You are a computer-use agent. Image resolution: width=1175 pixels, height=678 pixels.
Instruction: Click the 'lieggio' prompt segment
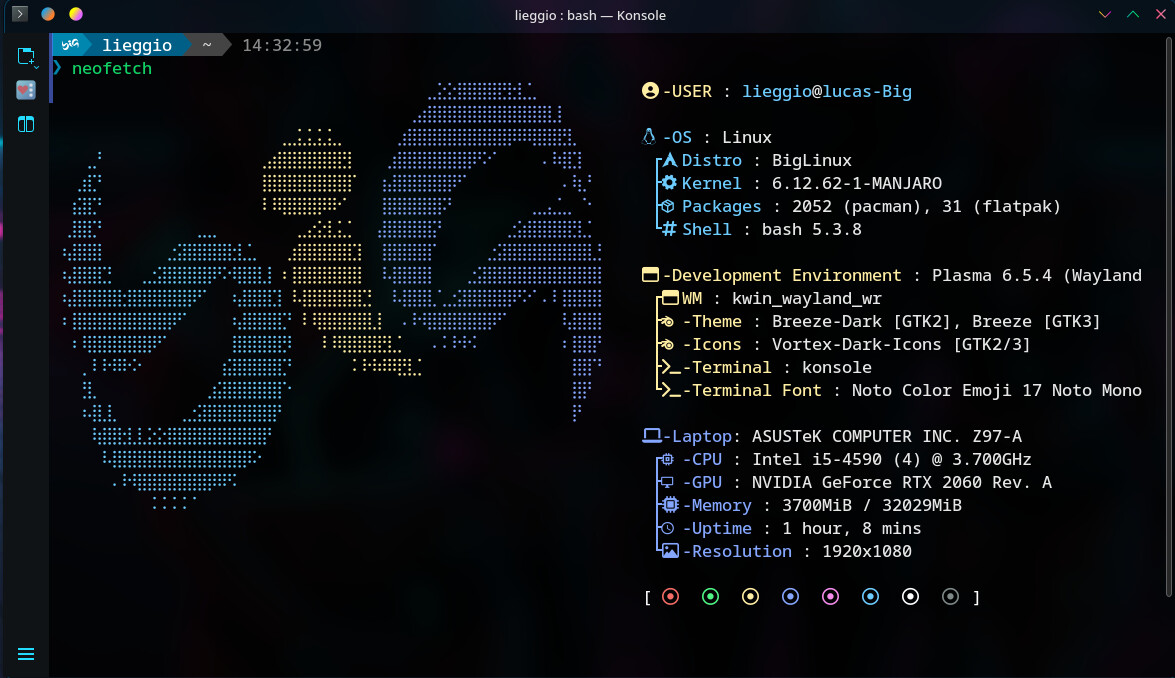point(136,45)
